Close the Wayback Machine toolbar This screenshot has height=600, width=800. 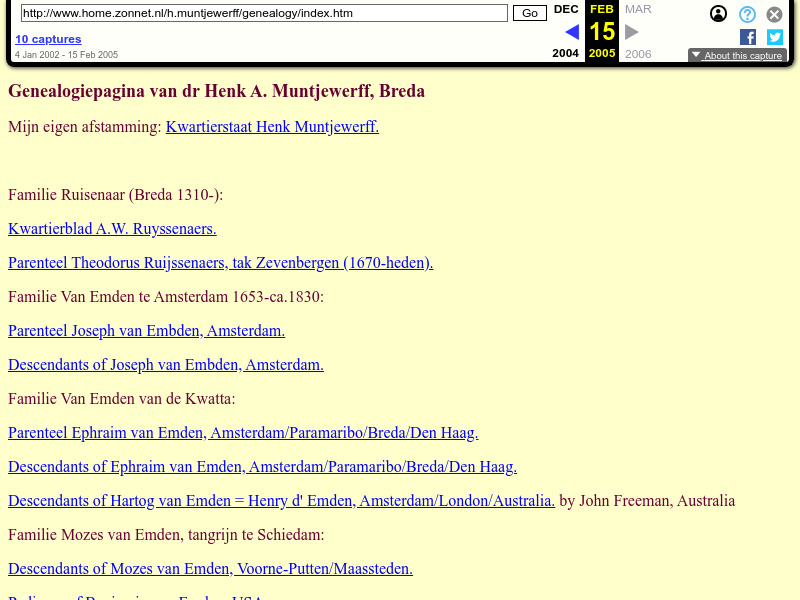click(x=774, y=14)
